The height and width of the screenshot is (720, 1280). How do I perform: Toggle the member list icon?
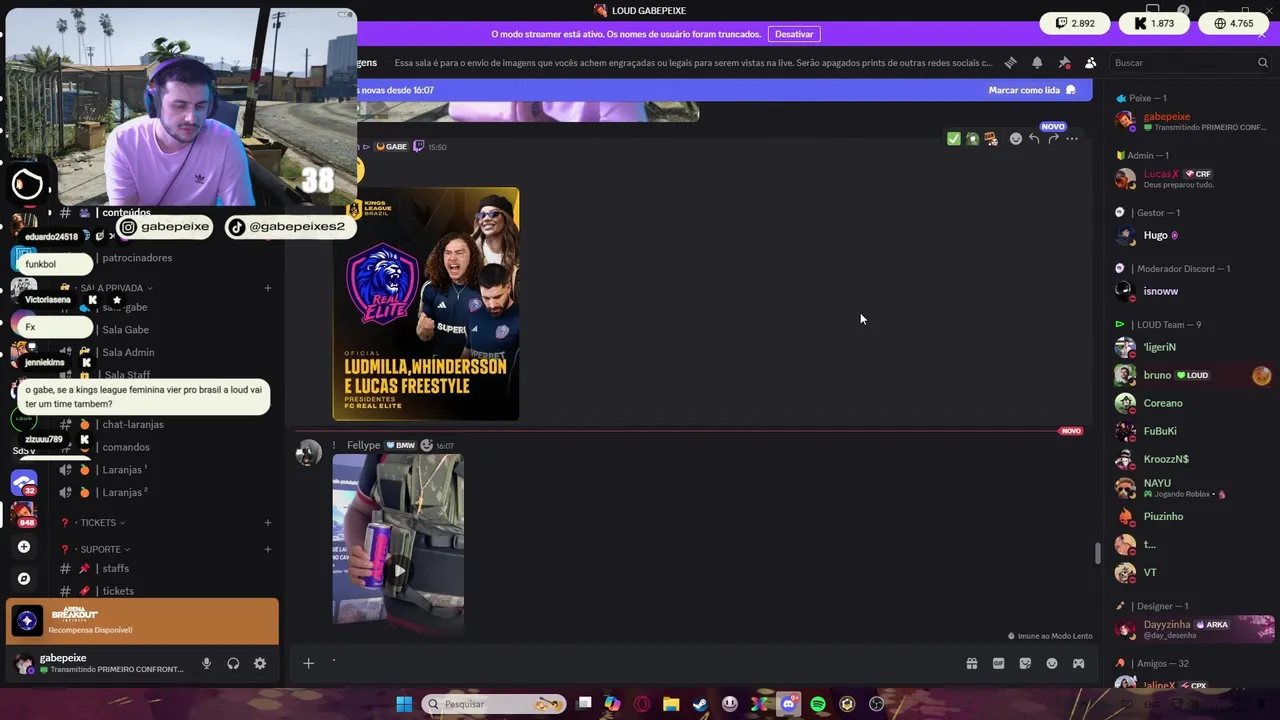tap(1090, 62)
